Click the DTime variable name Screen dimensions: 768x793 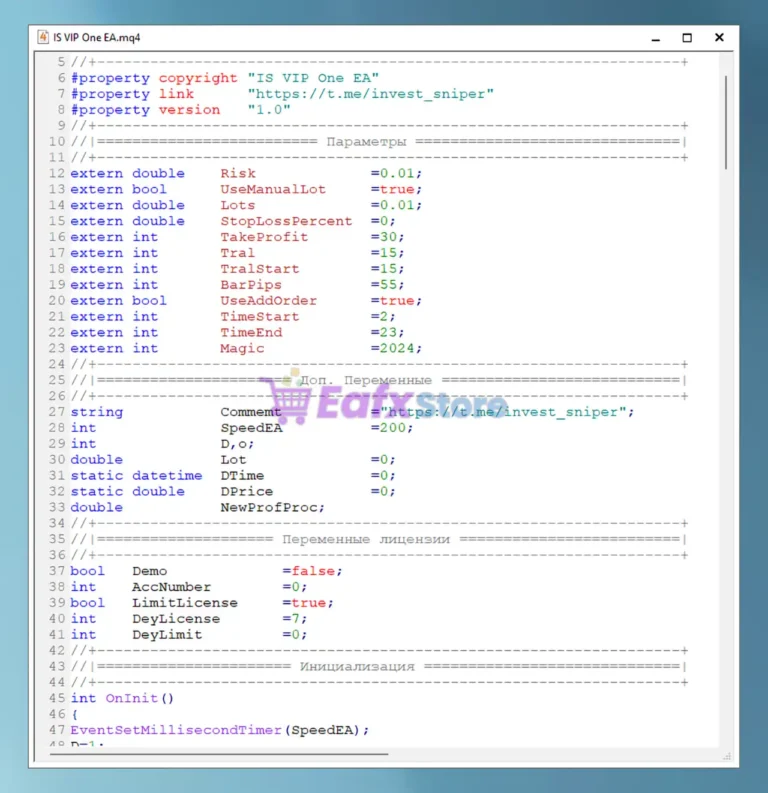click(242, 476)
